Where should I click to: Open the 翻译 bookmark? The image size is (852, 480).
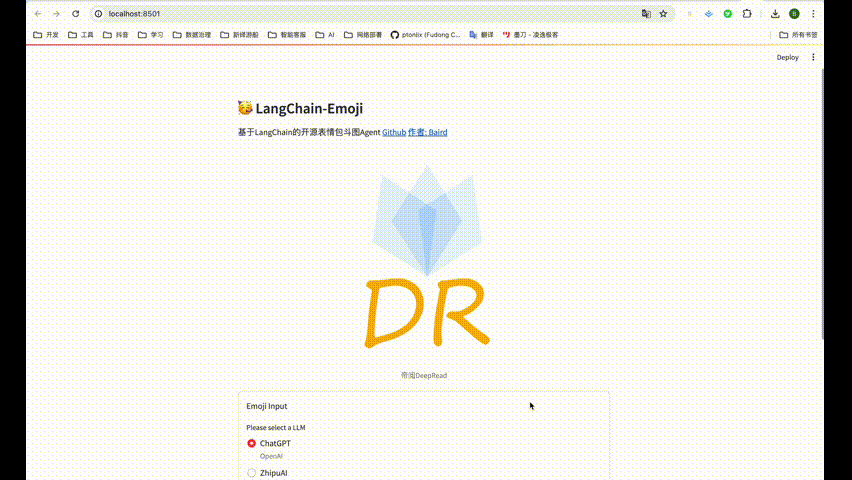pyautogui.click(x=481, y=35)
